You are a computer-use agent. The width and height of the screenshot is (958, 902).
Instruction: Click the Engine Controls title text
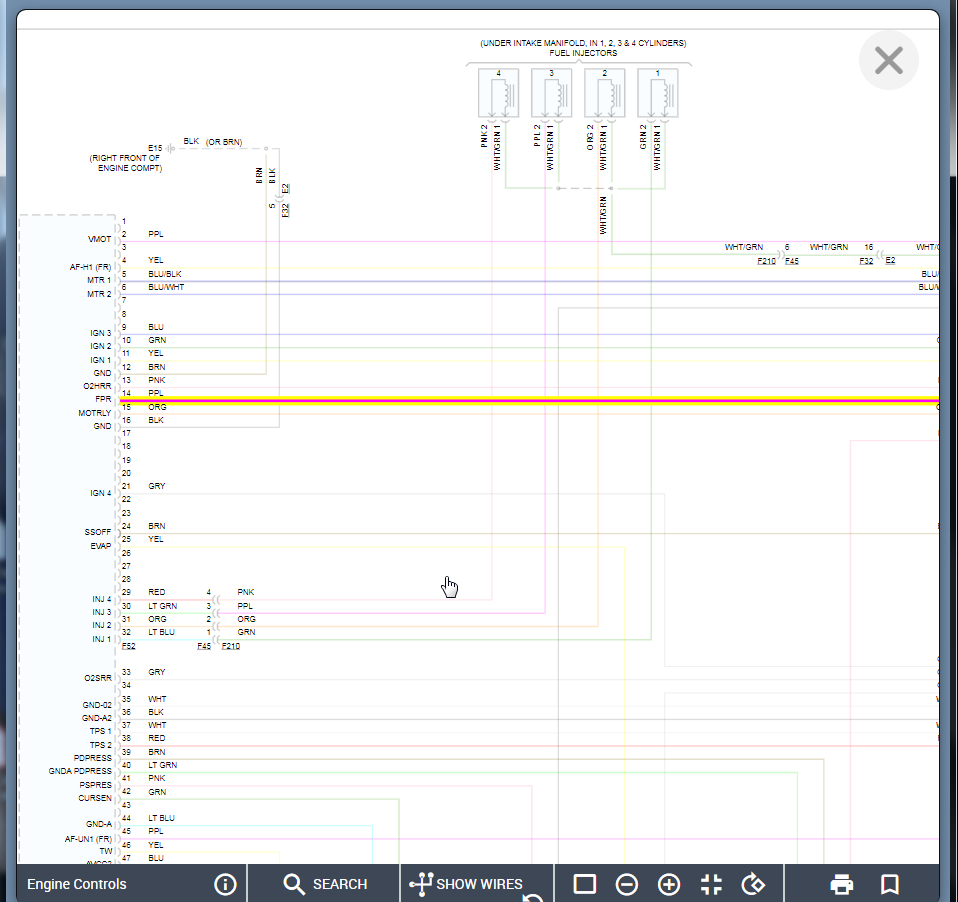tap(76, 884)
